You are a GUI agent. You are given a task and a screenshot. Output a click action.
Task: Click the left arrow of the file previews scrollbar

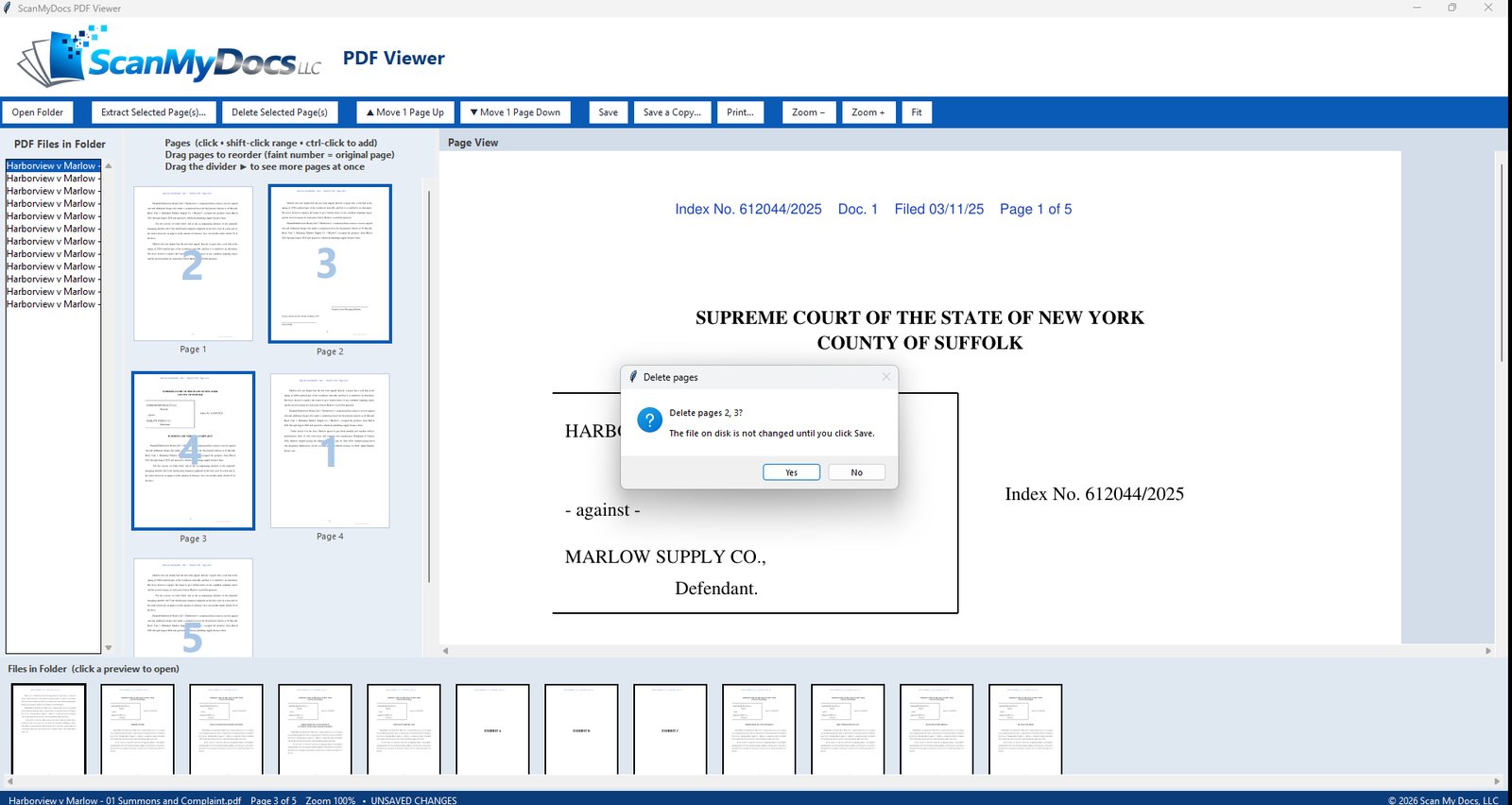(x=10, y=781)
